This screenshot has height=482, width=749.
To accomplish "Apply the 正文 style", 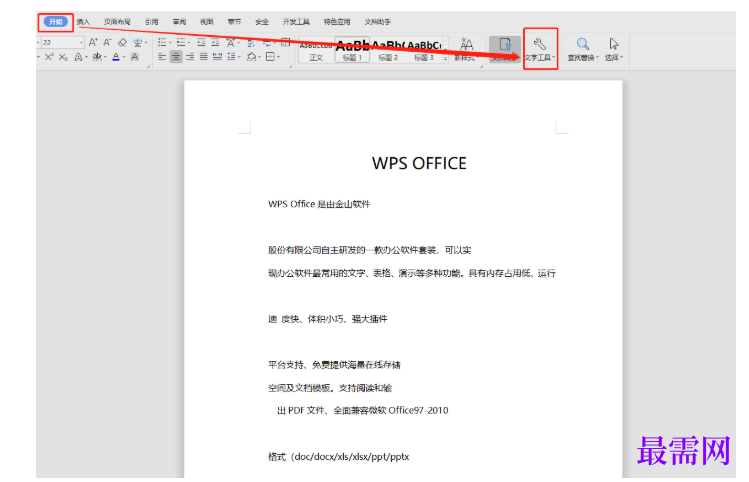I will [316, 50].
